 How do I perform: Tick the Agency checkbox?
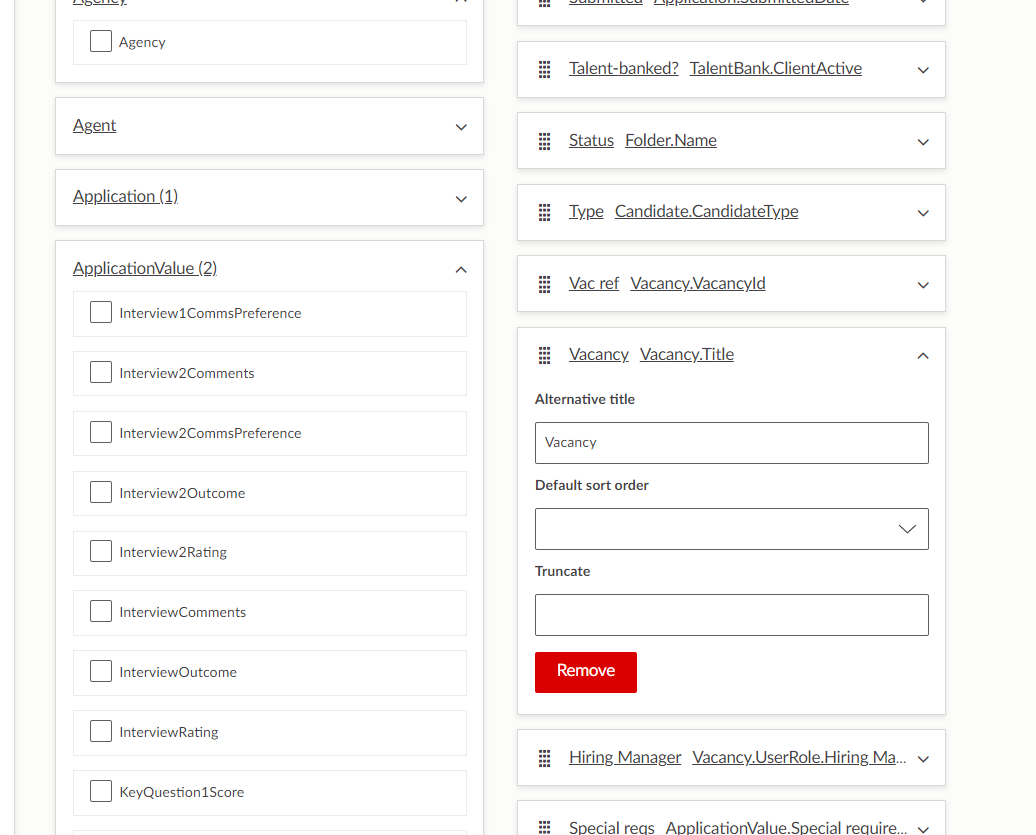(101, 42)
